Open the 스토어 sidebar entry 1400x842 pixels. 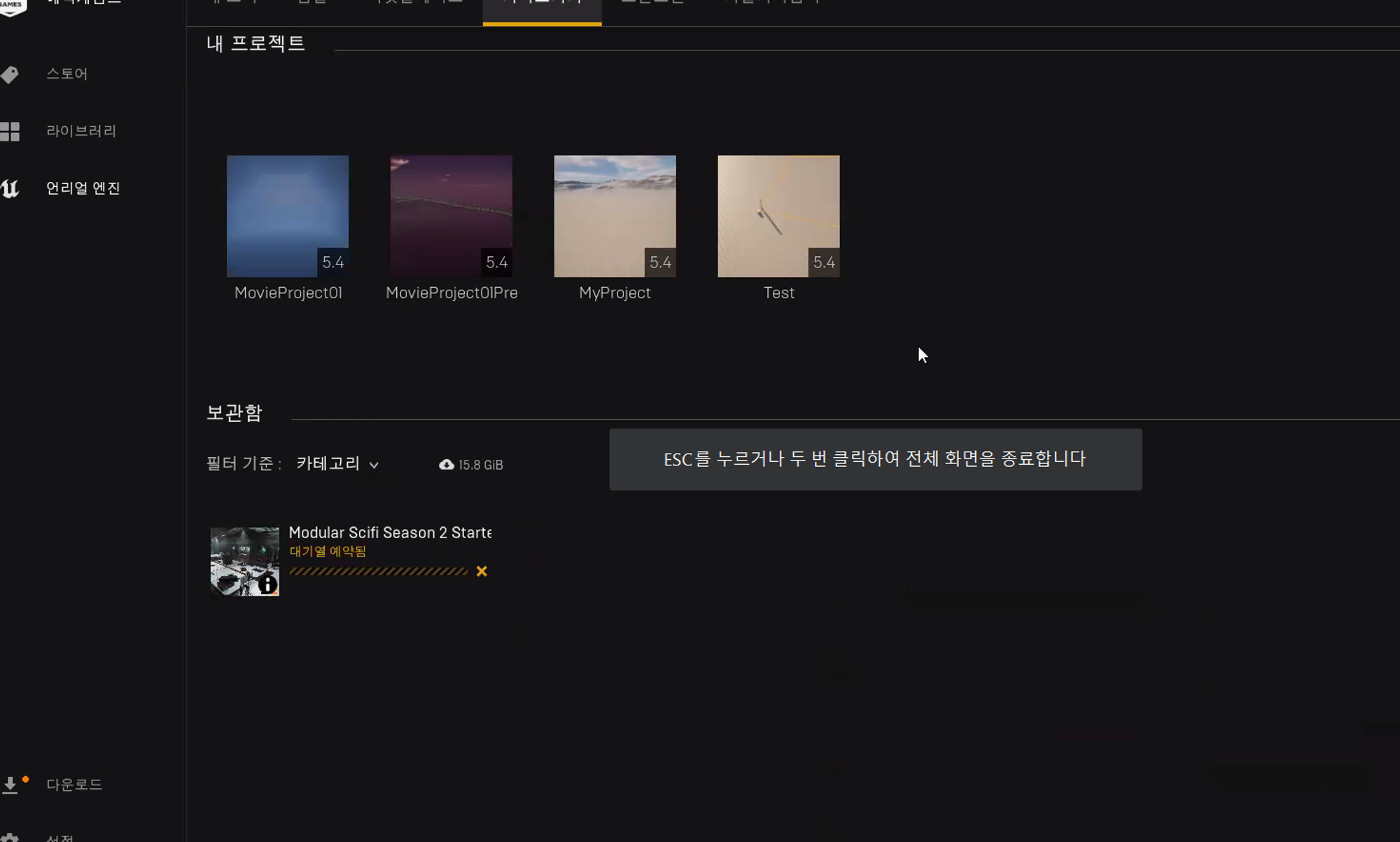pos(67,73)
